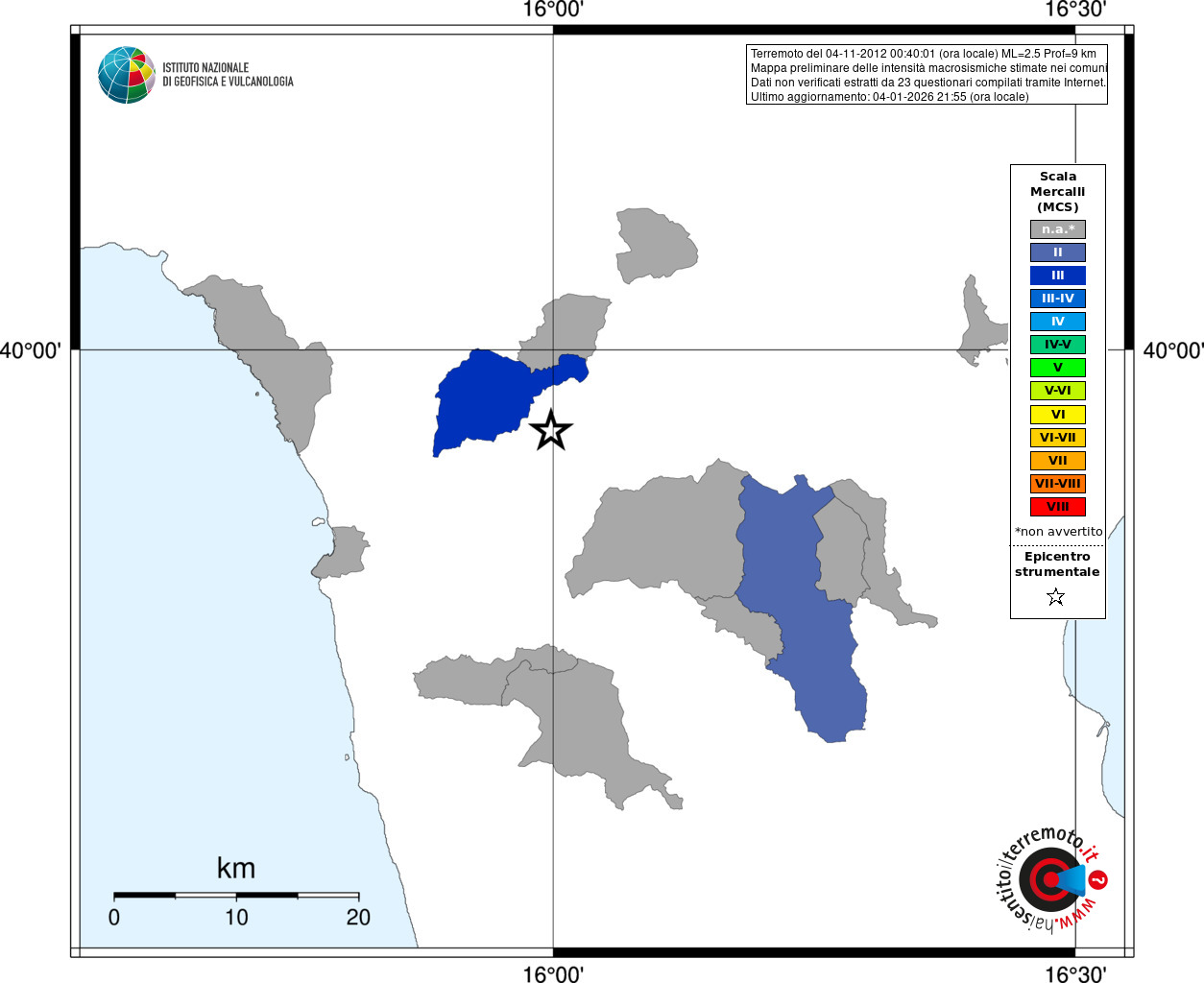The width and height of the screenshot is (1204, 983).
Task: Click the haisentitoilterremoto.it target logo
Action: pos(1048,880)
